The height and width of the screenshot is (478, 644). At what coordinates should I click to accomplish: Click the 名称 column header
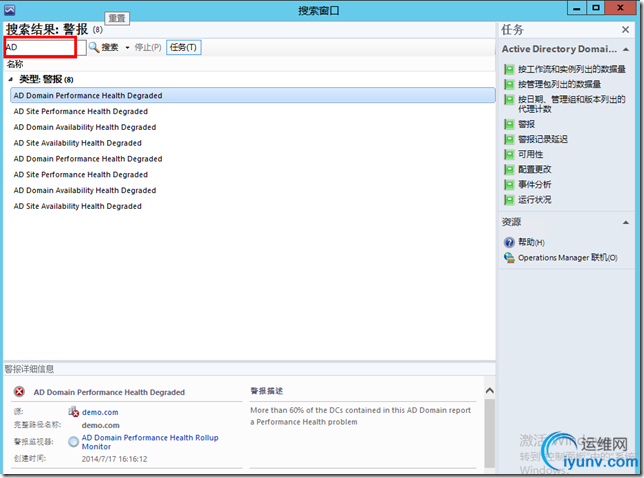coord(15,64)
